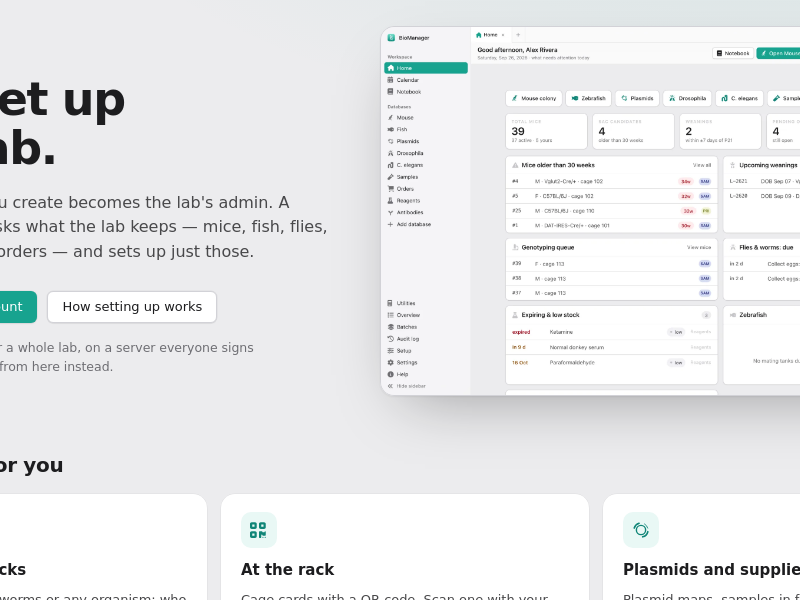Click the info icon beside Help in the sidebar

390,374
